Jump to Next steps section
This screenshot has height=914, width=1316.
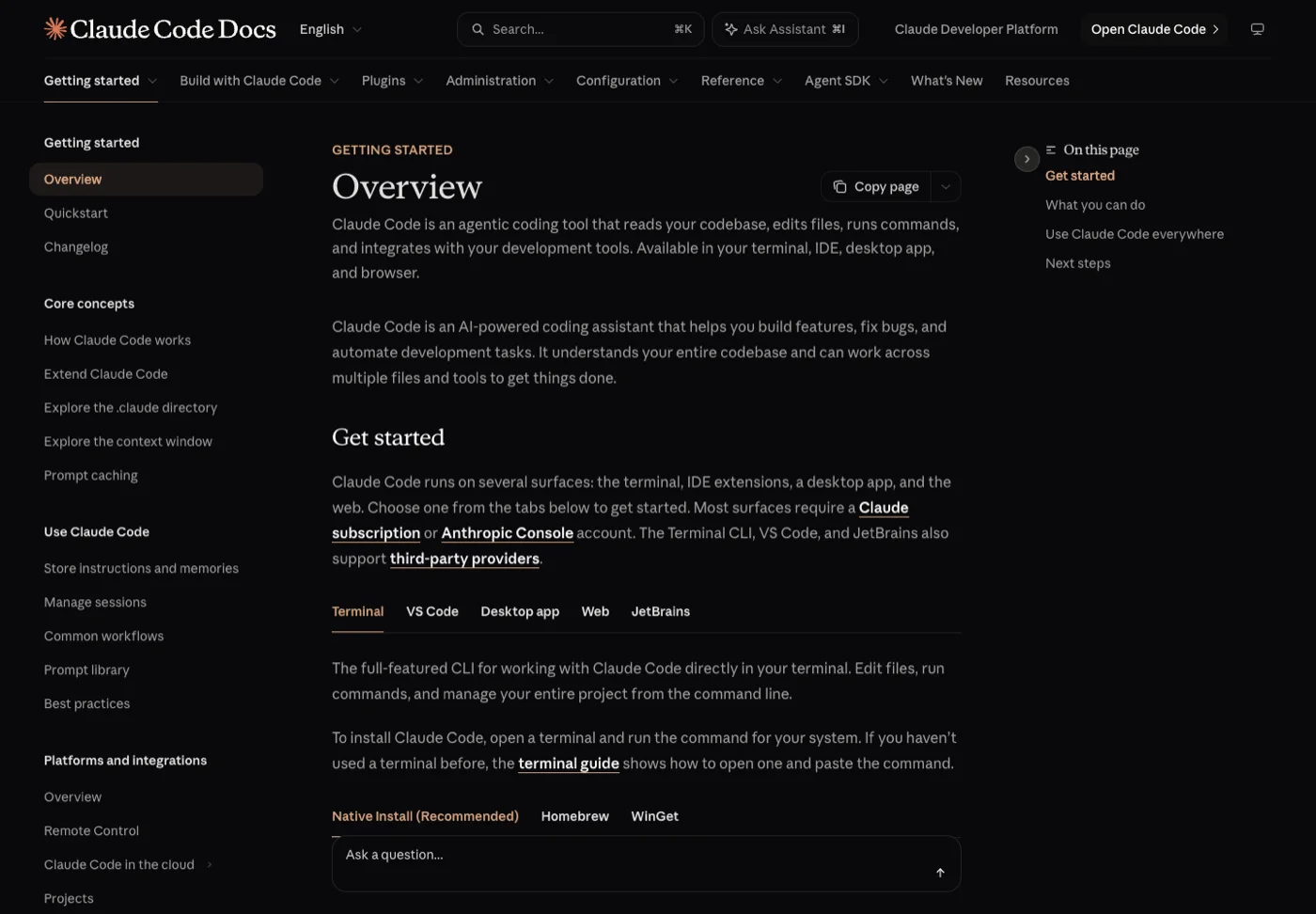1078,263
